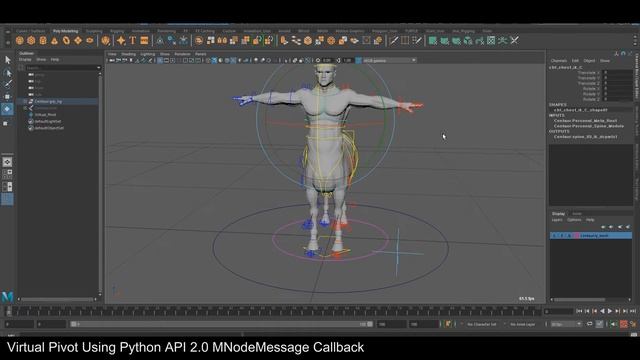
Task: Select the Paint Selection brush tool
Action: coord(7,84)
